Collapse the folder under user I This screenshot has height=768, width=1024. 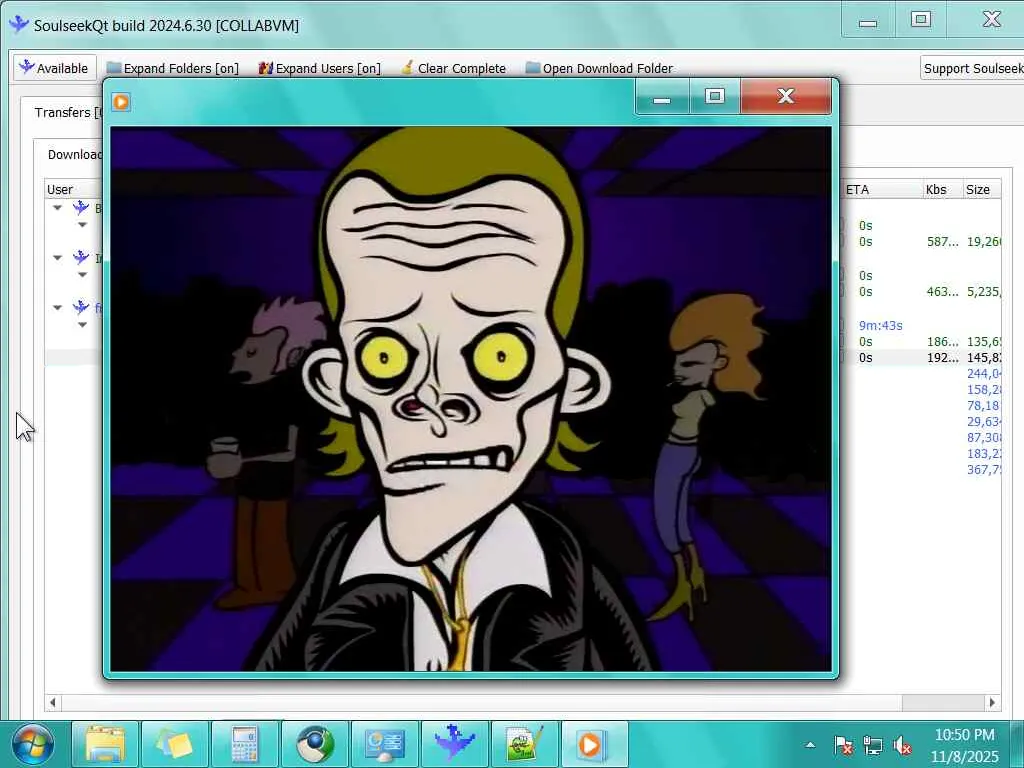82,274
